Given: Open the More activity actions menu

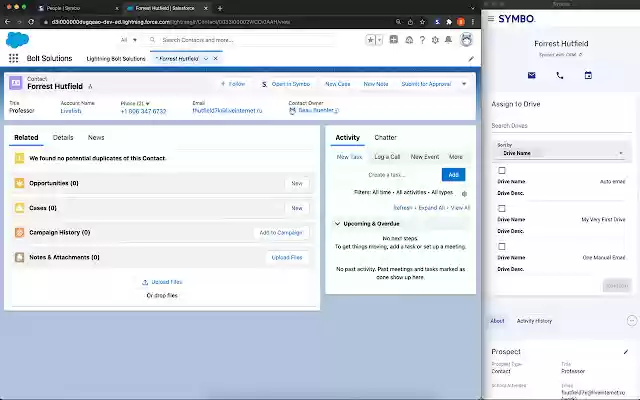Looking at the screenshot, I should pyautogui.click(x=456, y=157).
